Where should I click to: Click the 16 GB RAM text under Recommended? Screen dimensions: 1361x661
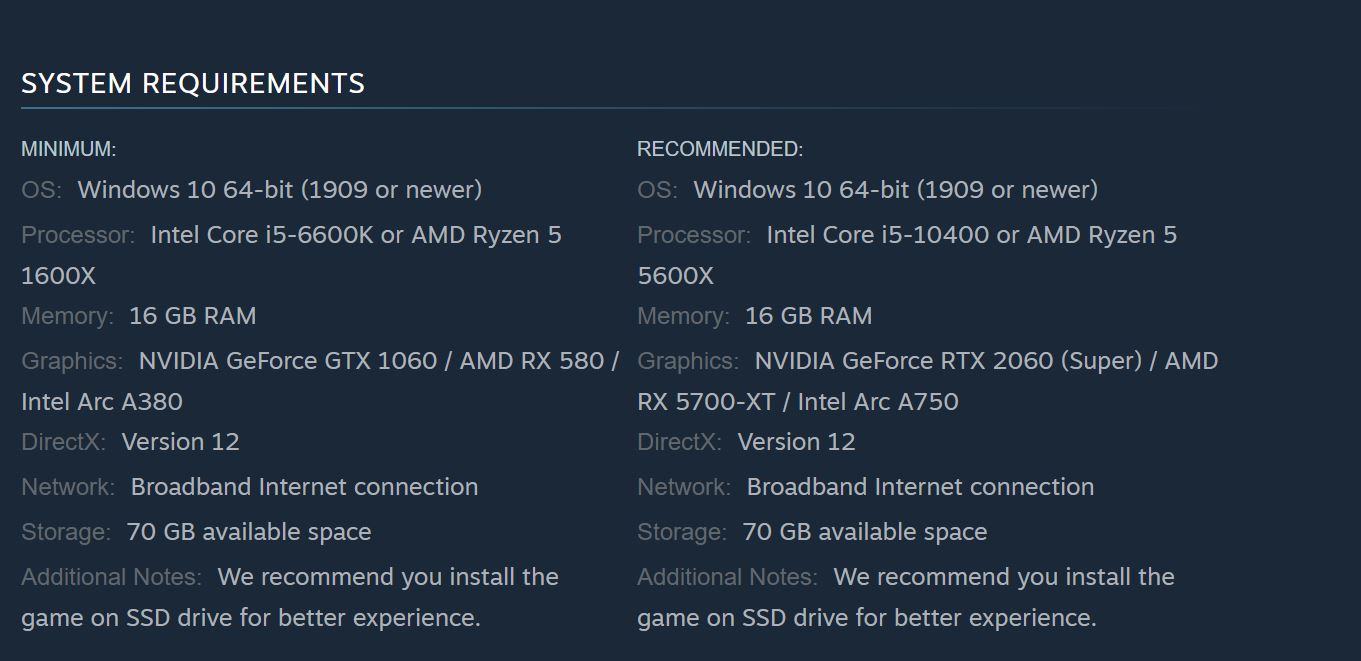tap(809, 316)
